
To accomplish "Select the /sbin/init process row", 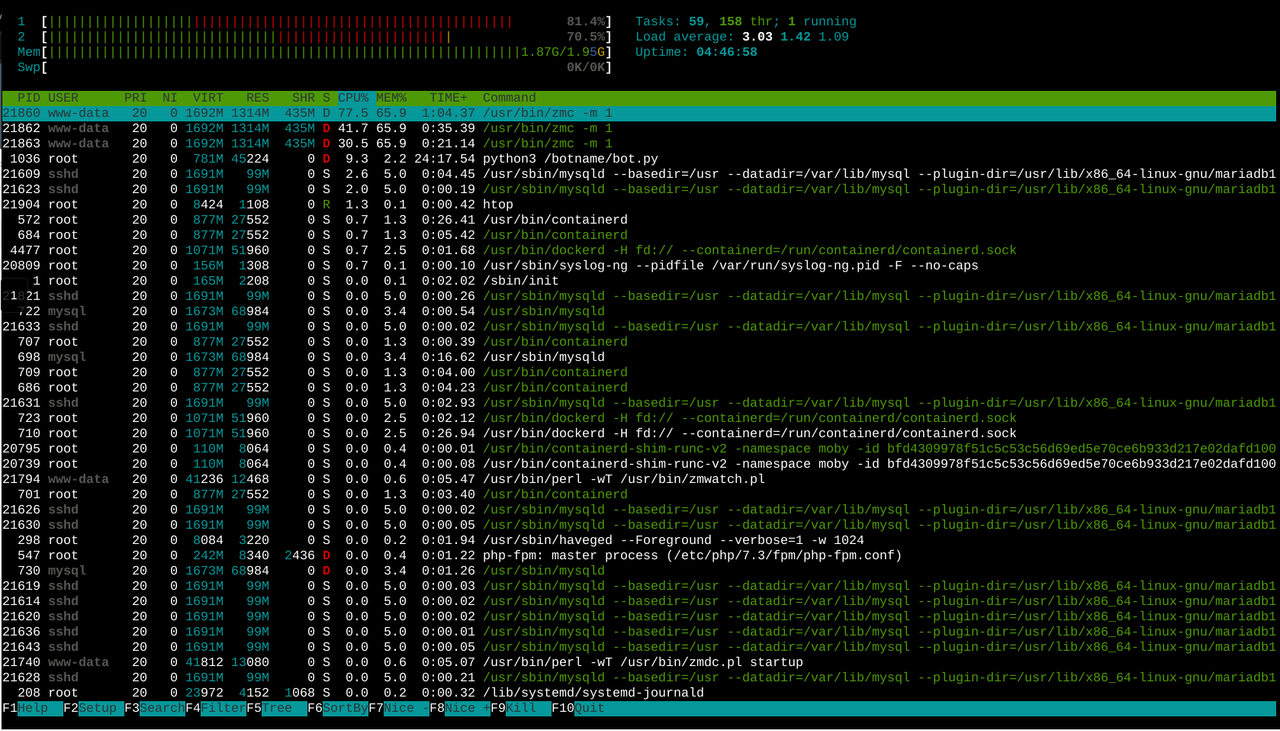I will click(x=640, y=281).
